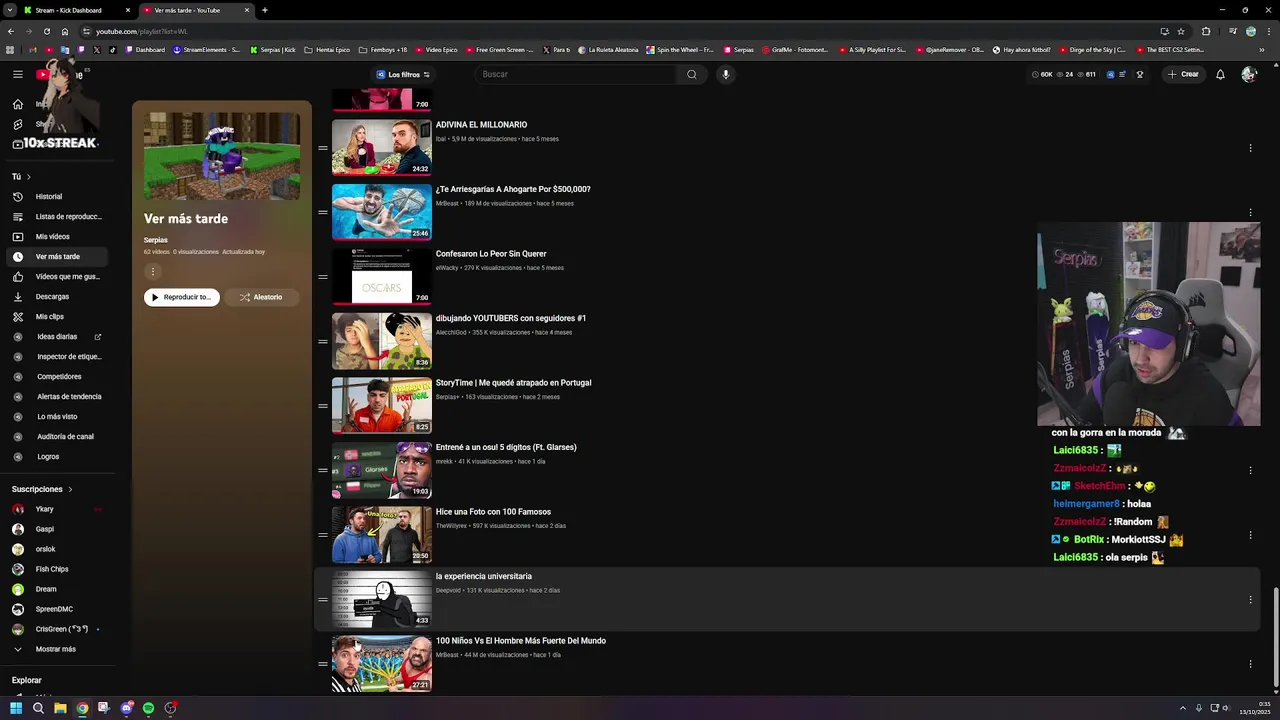Switch to Stream - Kick Dashboard tab
Image resolution: width=1280 pixels, height=720 pixels.
(x=76, y=10)
